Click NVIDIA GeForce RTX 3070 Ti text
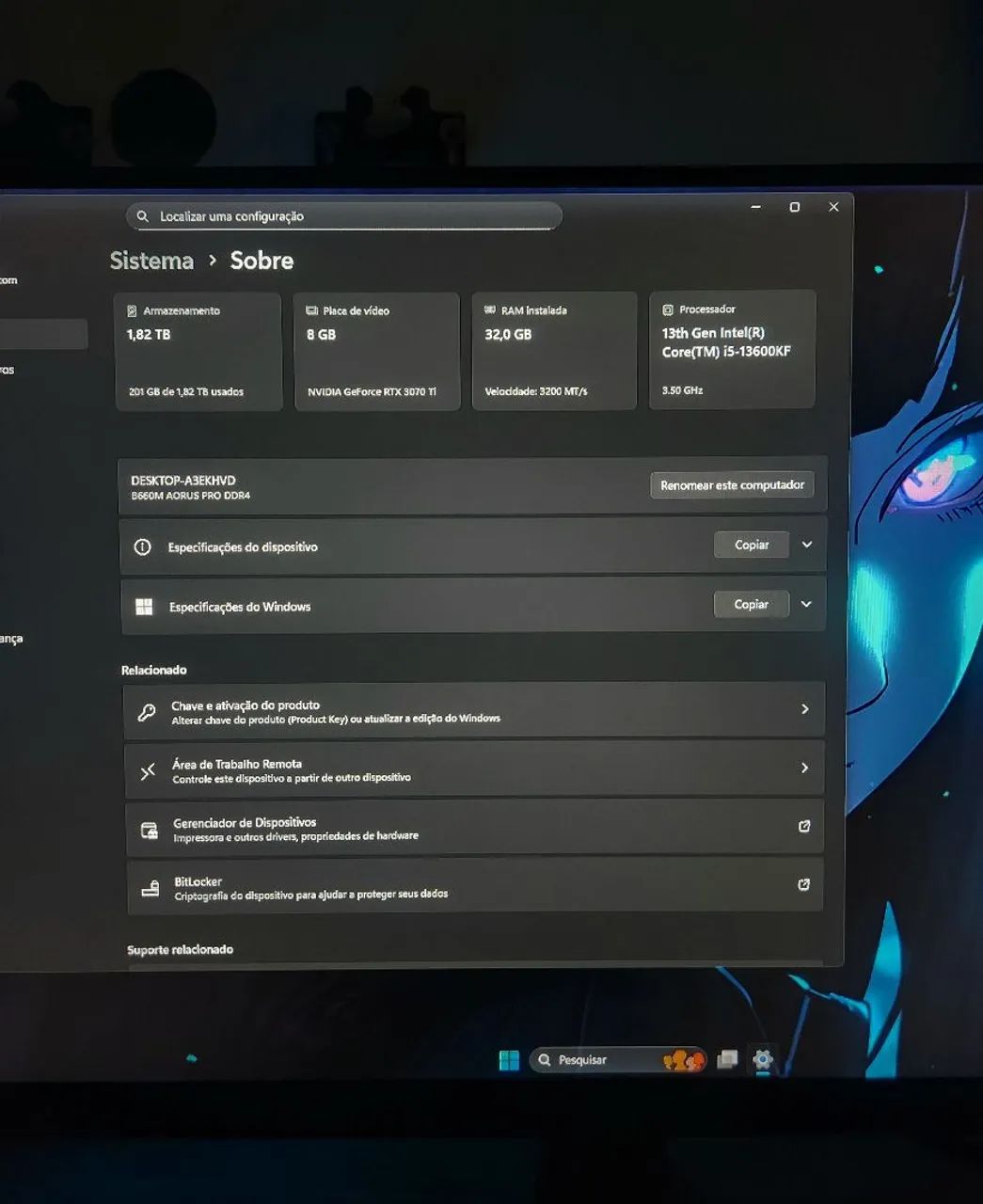The width and height of the screenshot is (983, 1204). coord(372,391)
